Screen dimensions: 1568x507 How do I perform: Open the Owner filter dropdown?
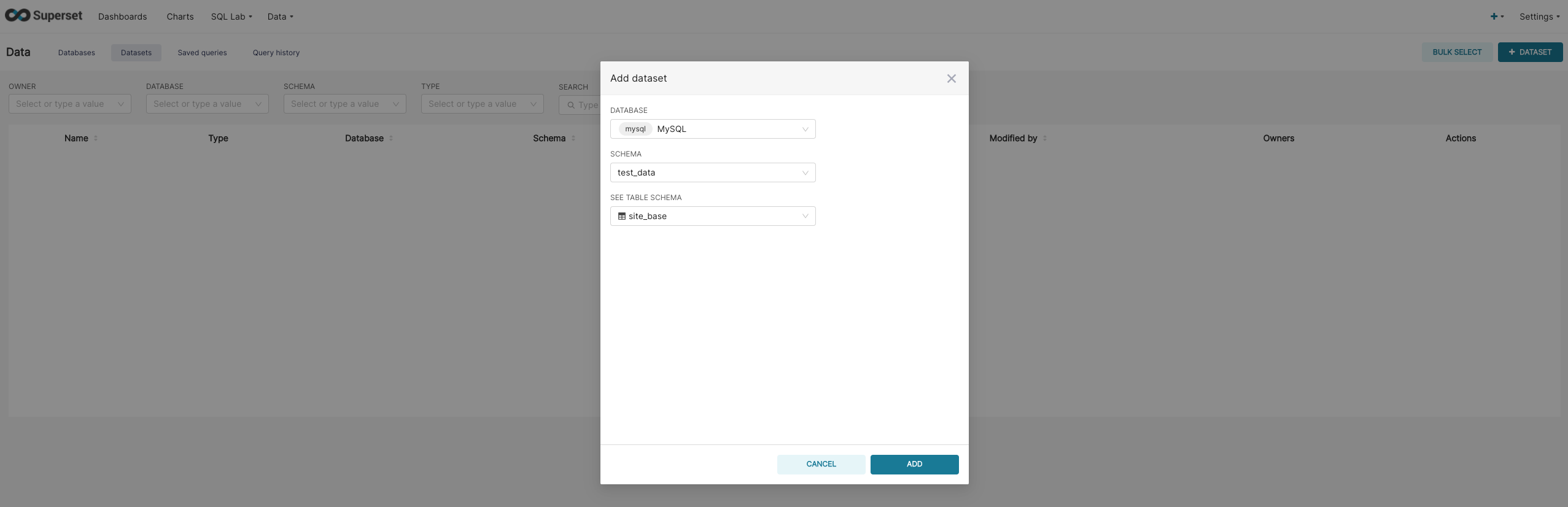pos(70,104)
